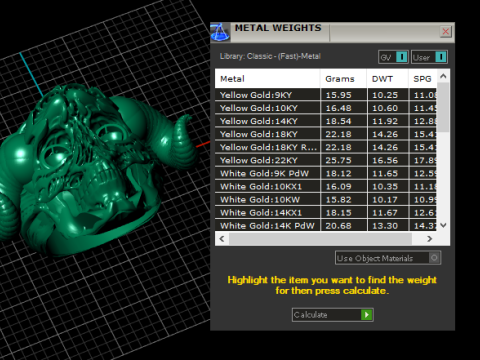
Task: Select the Yellow Gold:18KY row
Action: (x=326, y=134)
